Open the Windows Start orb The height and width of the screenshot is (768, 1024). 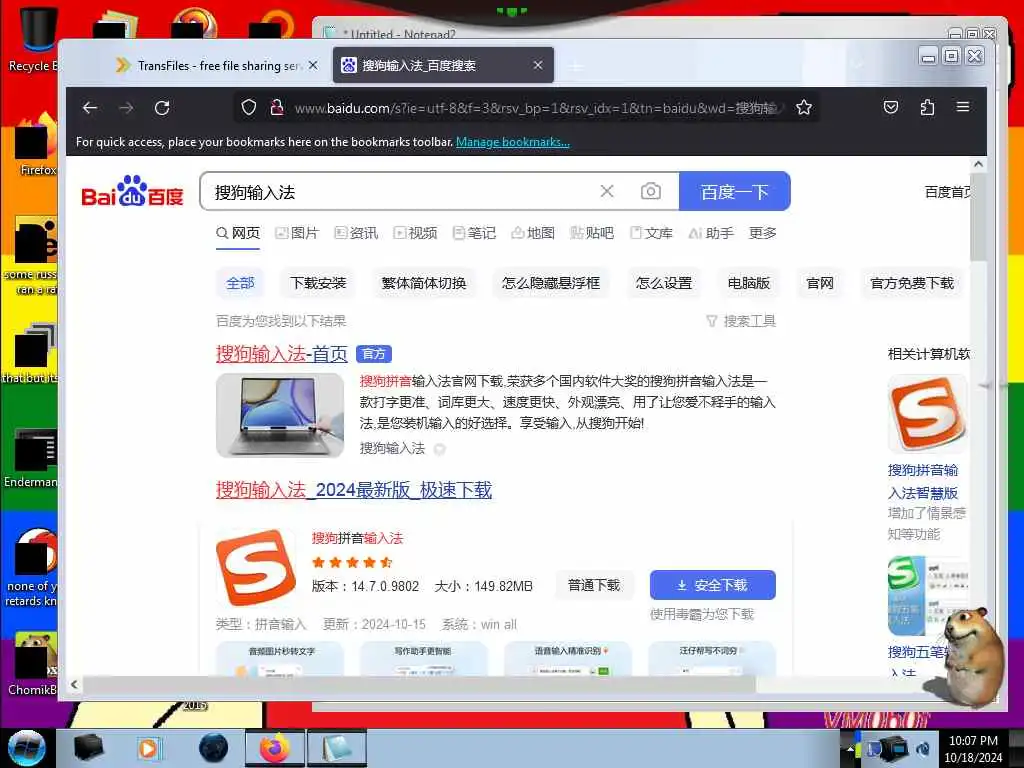tap(27, 748)
